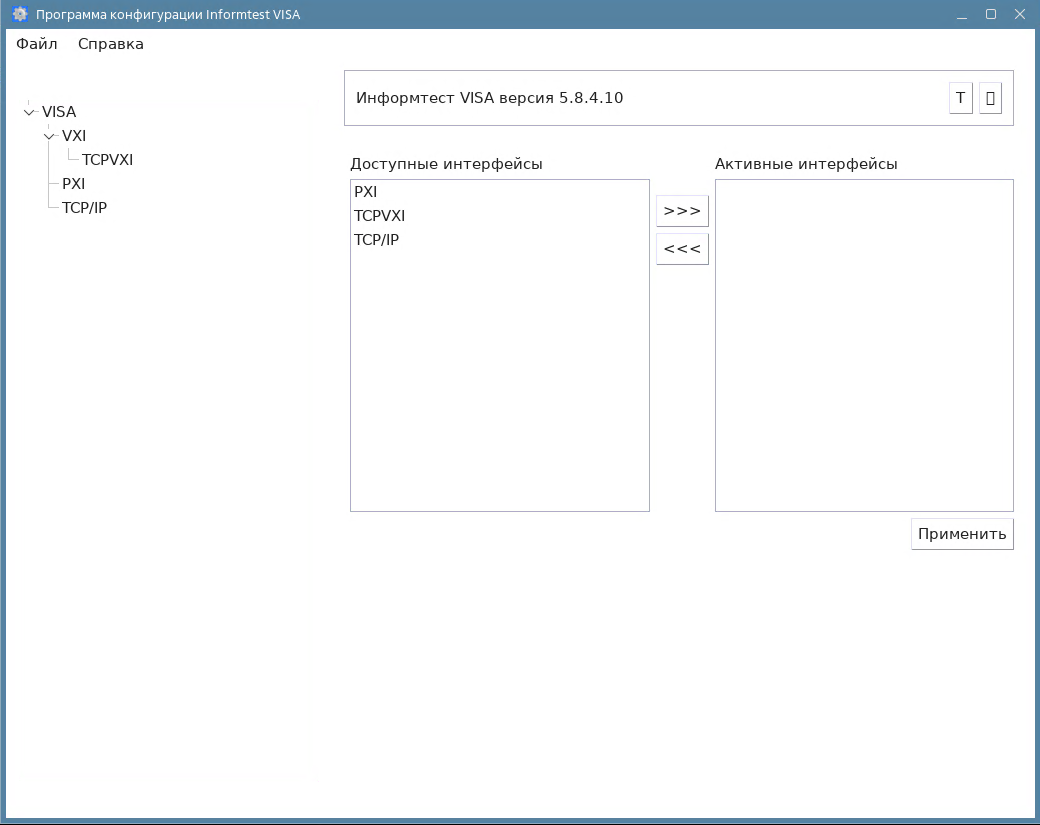Select VXI in the tree
The width and height of the screenshot is (1040, 825).
(x=74, y=135)
